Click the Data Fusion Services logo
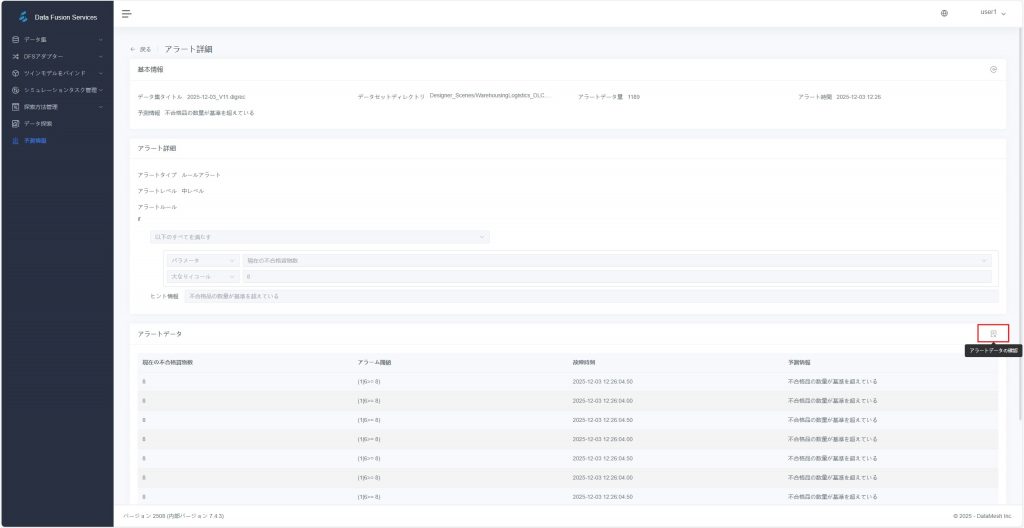The image size is (1024, 528). coord(24,16)
